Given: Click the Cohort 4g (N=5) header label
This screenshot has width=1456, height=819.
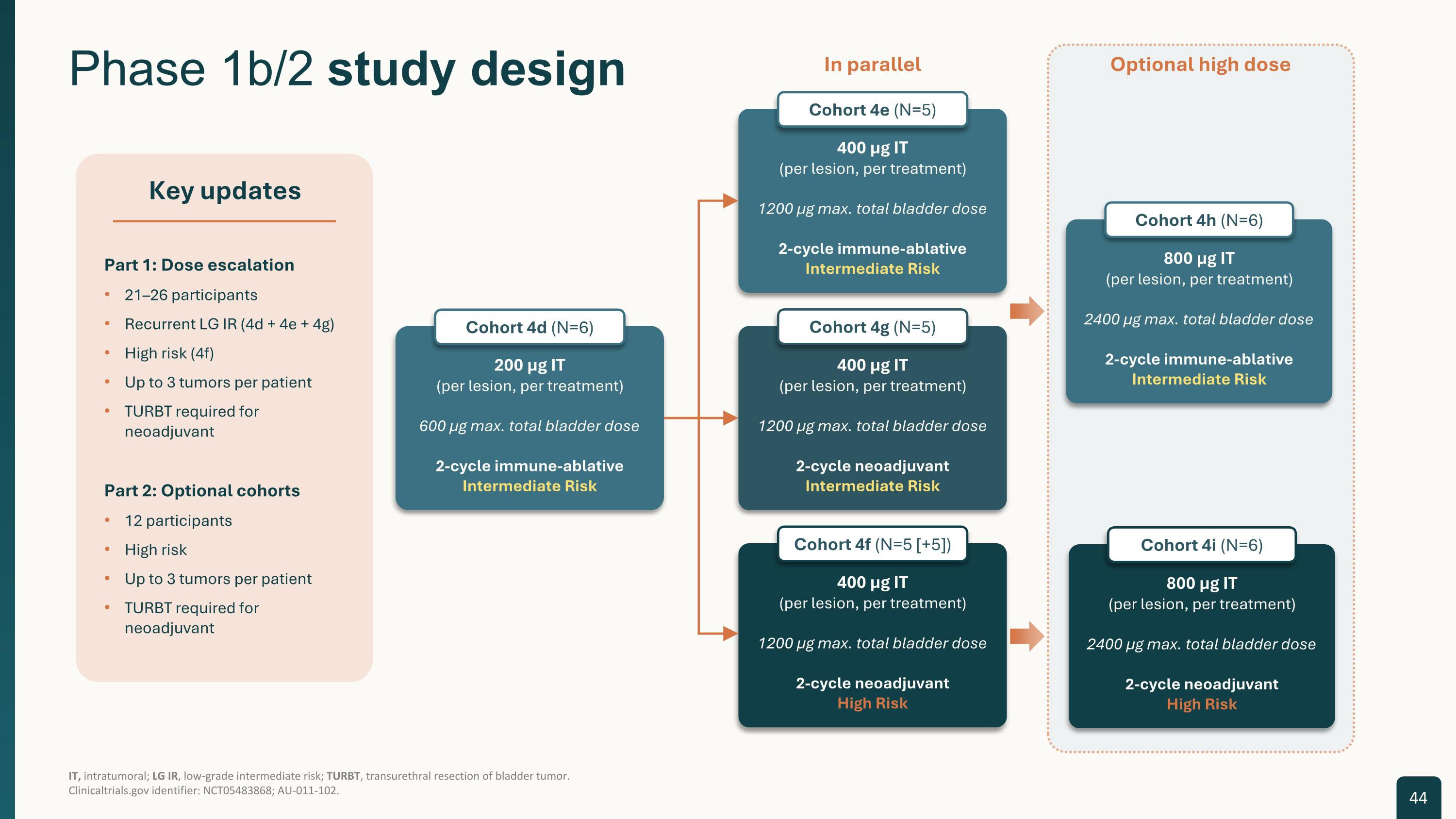Looking at the screenshot, I should 872,327.
